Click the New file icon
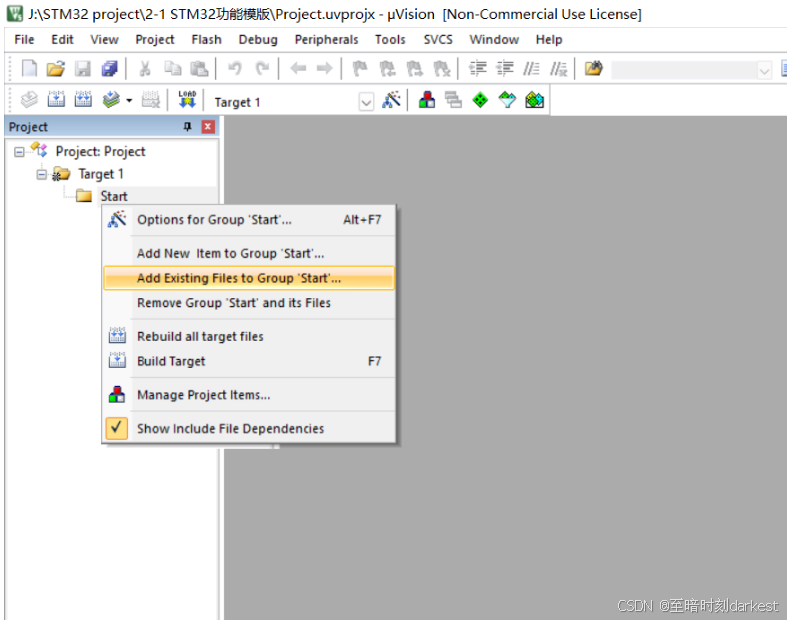The width and height of the screenshot is (787, 620). pyautogui.click(x=29, y=68)
